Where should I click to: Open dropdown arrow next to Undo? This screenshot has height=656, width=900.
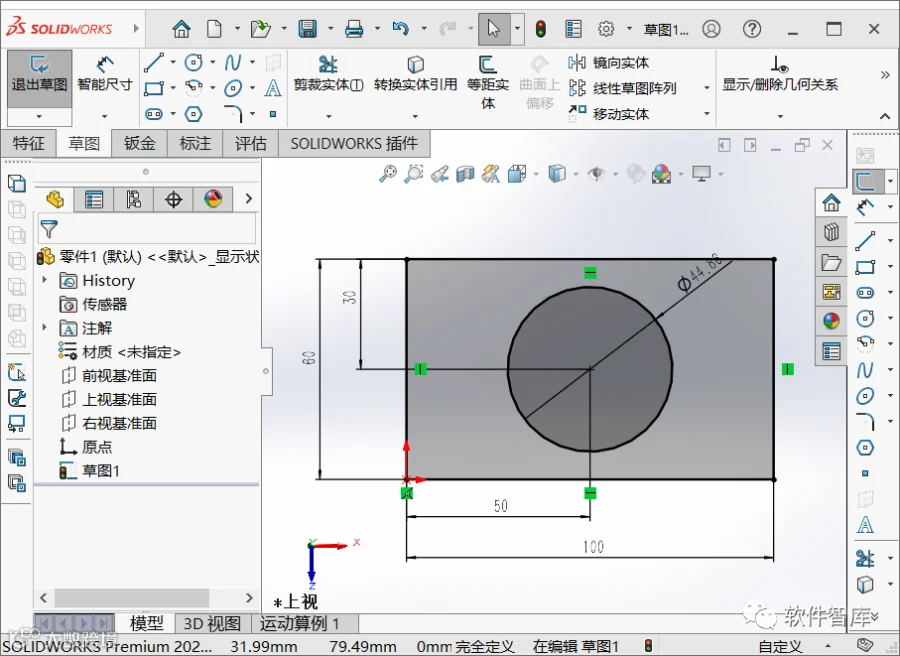click(x=424, y=28)
